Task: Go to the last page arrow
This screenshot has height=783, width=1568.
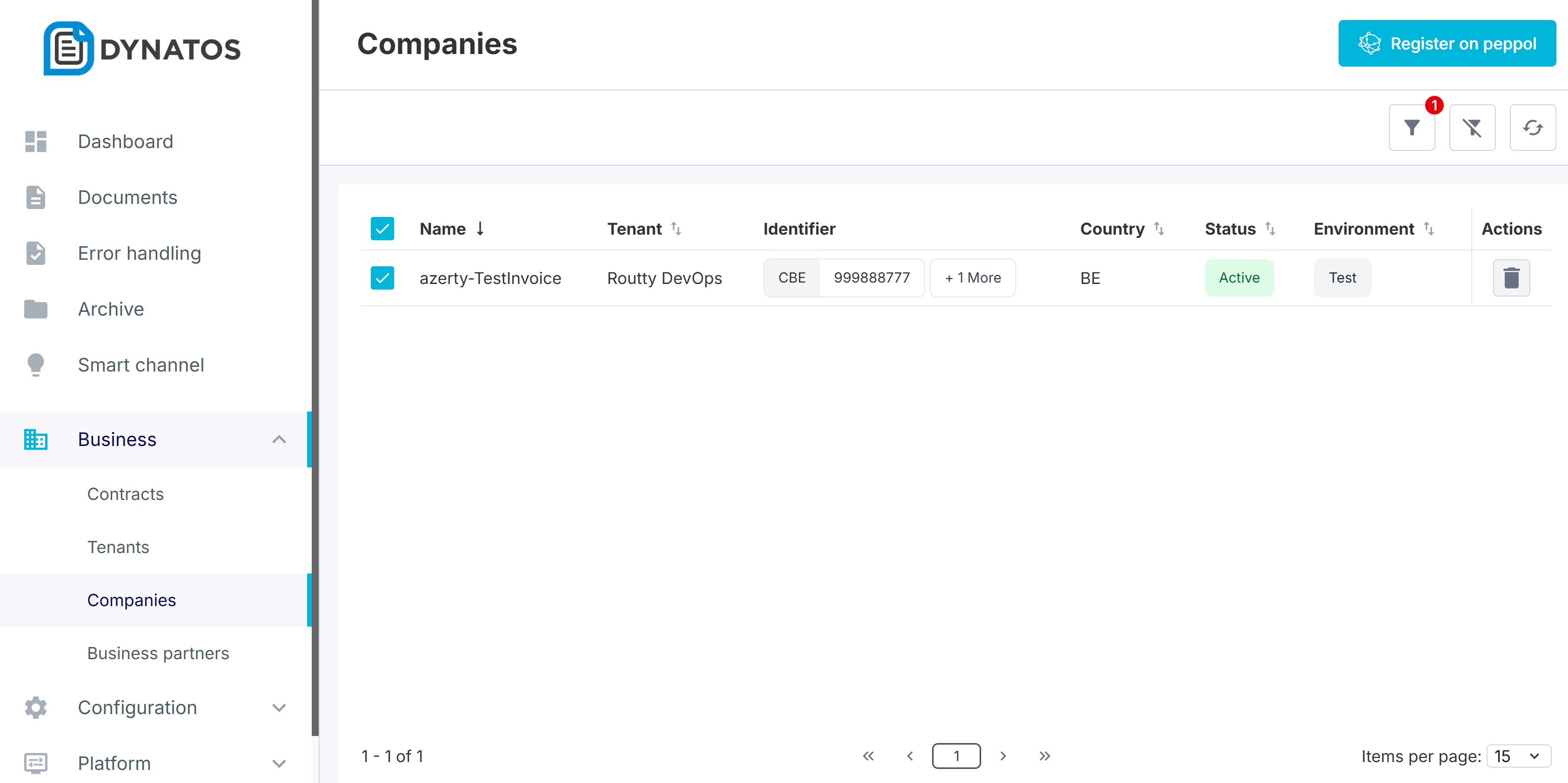Action: click(1045, 756)
